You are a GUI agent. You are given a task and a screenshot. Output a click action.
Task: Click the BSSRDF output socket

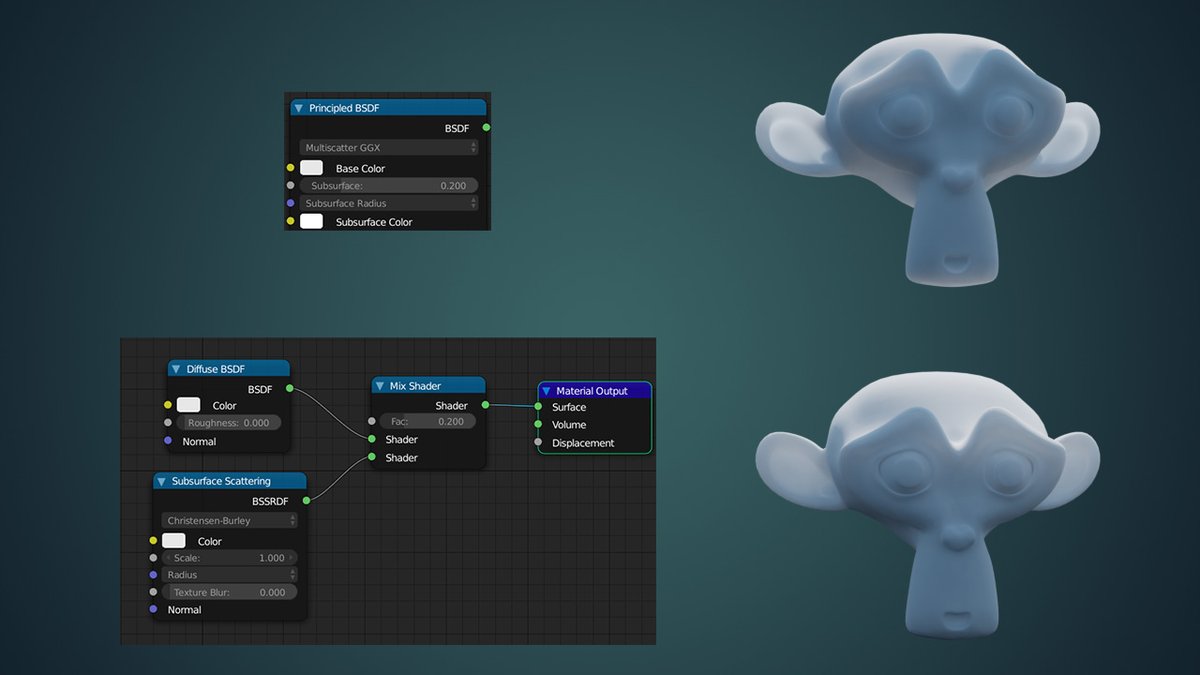point(305,500)
